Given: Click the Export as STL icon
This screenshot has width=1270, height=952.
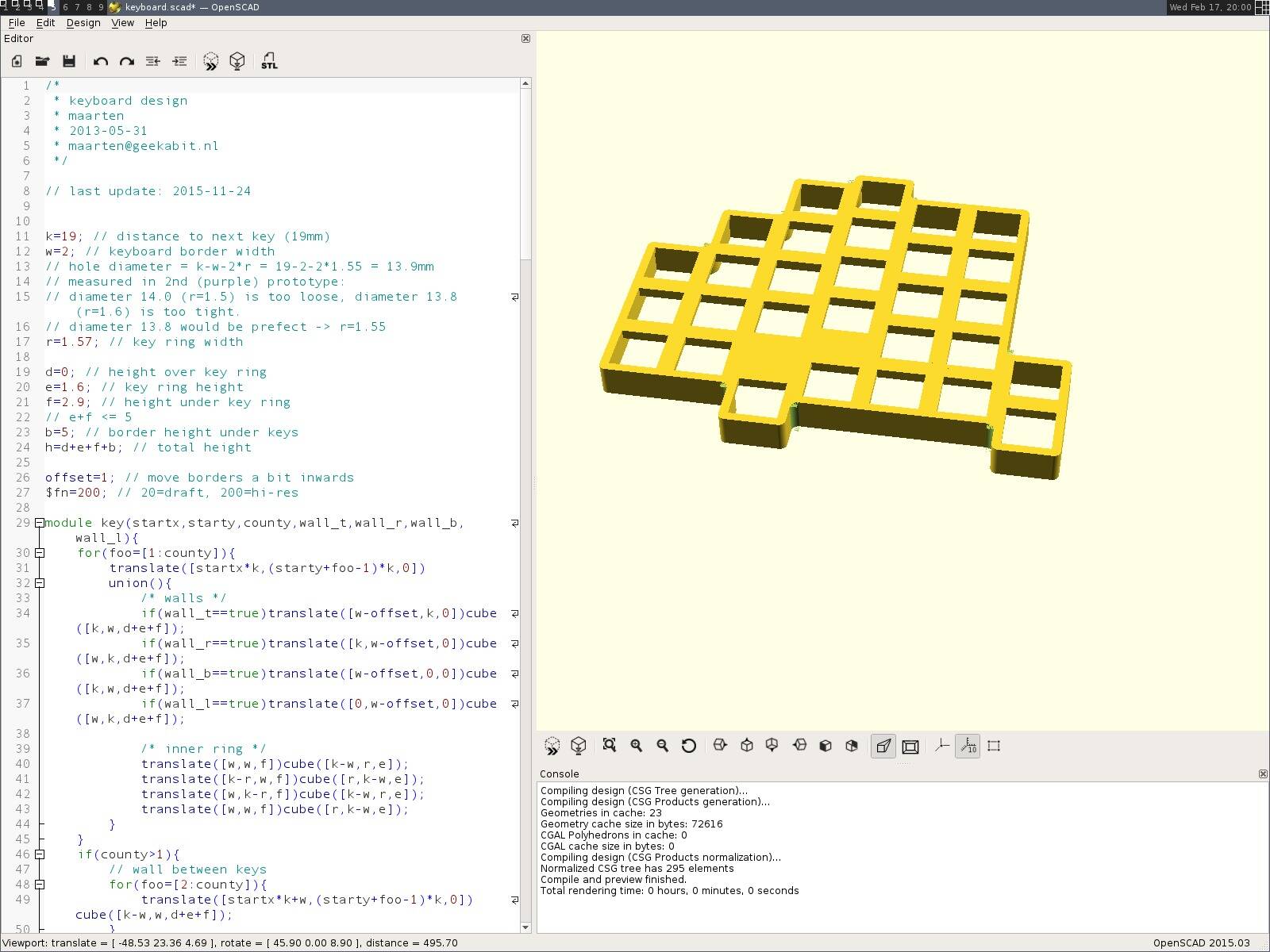Looking at the screenshot, I should coord(269,61).
